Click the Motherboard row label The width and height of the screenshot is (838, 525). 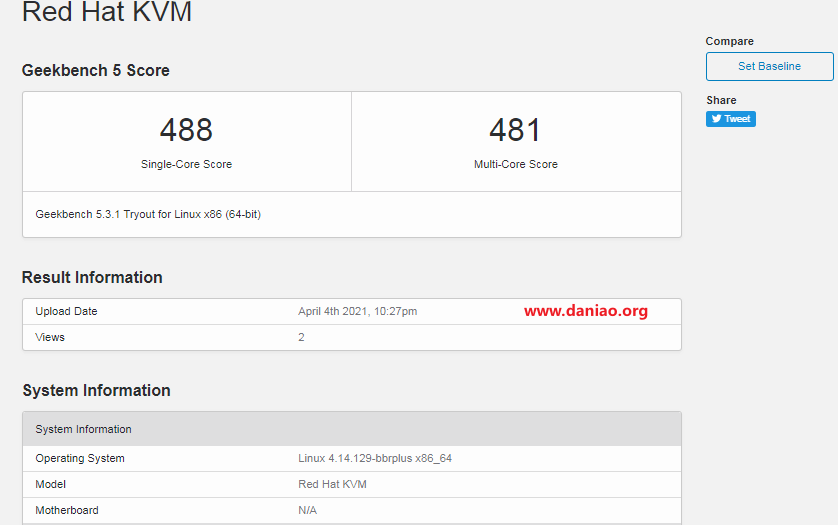click(67, 511)
